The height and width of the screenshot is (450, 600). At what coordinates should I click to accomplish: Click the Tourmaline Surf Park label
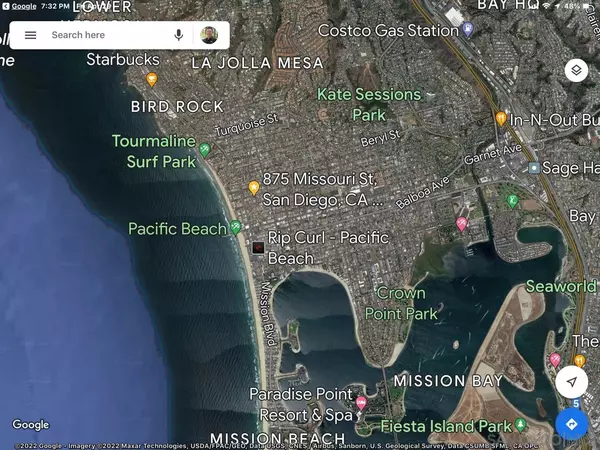pos(154,151)
